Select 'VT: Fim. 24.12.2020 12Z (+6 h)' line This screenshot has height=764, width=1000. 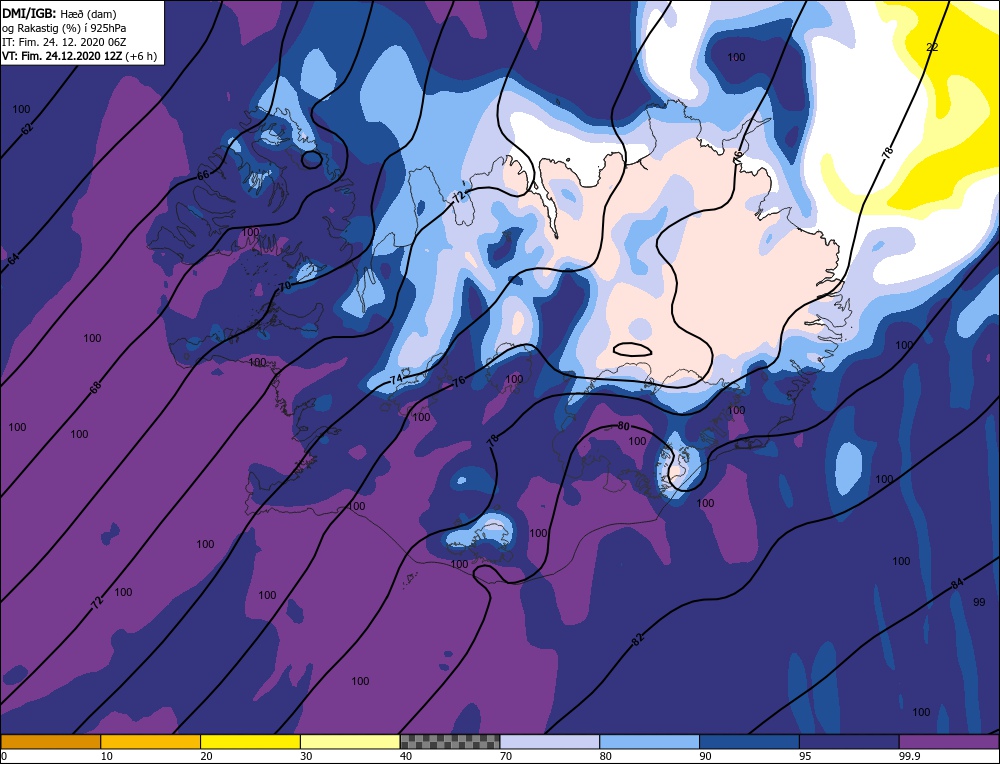click(x=79, y=55)
